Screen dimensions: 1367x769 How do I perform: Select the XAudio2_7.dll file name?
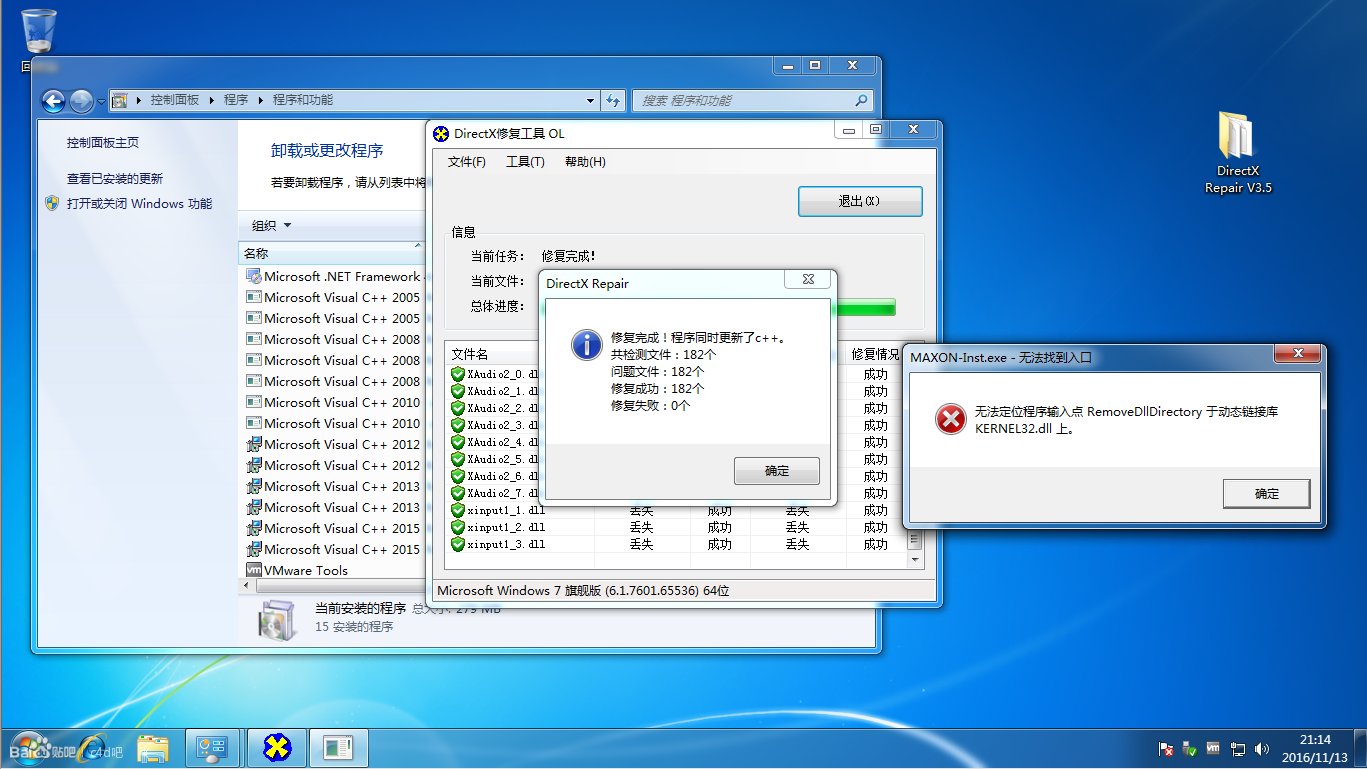(503, 493)
